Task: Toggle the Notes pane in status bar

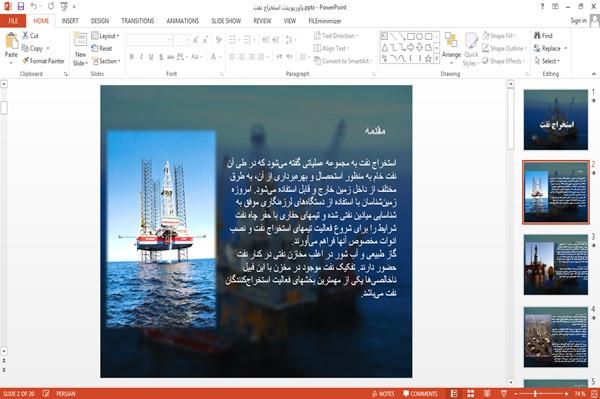Action: 383,393
